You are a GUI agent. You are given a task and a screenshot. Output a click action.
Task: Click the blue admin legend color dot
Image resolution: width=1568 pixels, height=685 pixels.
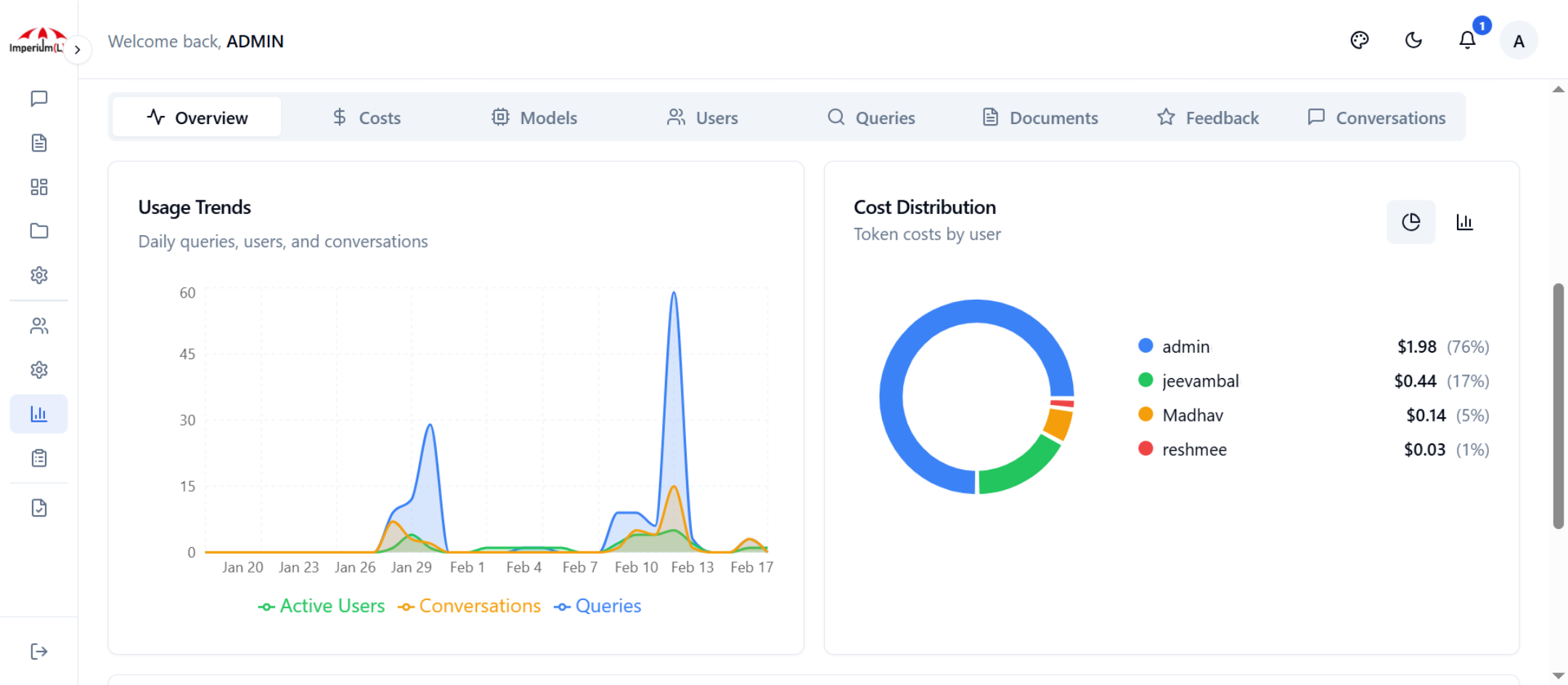click(1145, 345)
